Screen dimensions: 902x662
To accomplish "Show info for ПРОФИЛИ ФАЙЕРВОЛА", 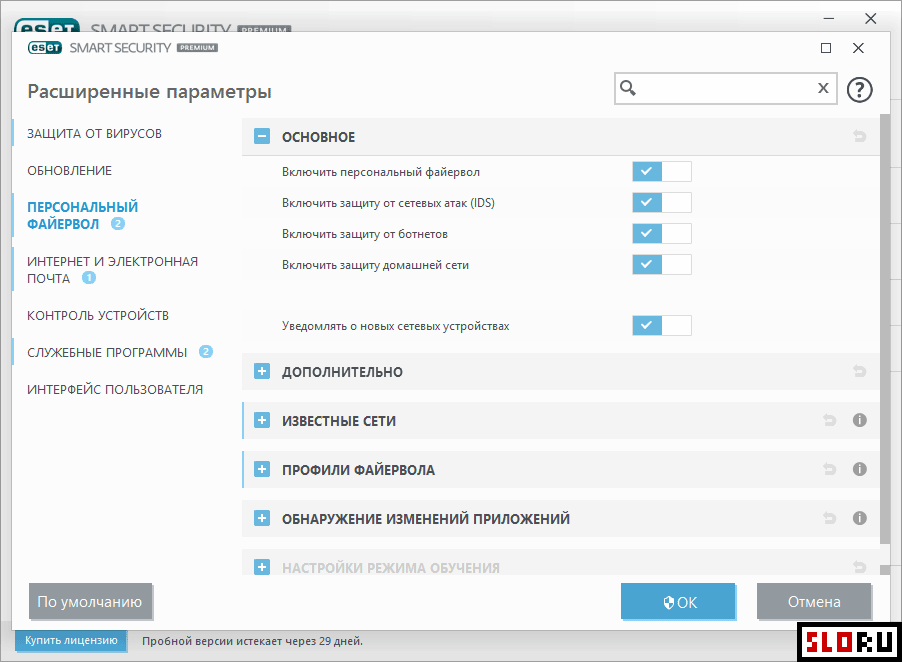I will click(x=859, y=469).
